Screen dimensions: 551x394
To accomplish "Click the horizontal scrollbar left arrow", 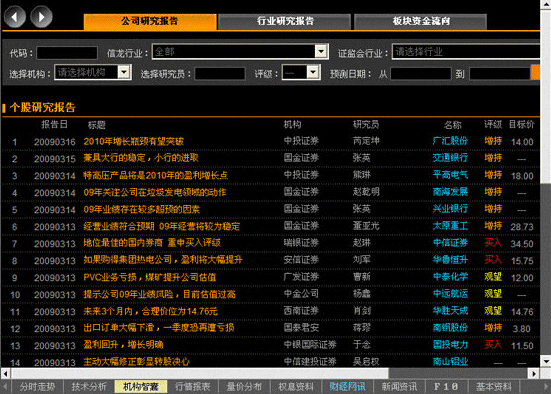I will click(6, 373).
